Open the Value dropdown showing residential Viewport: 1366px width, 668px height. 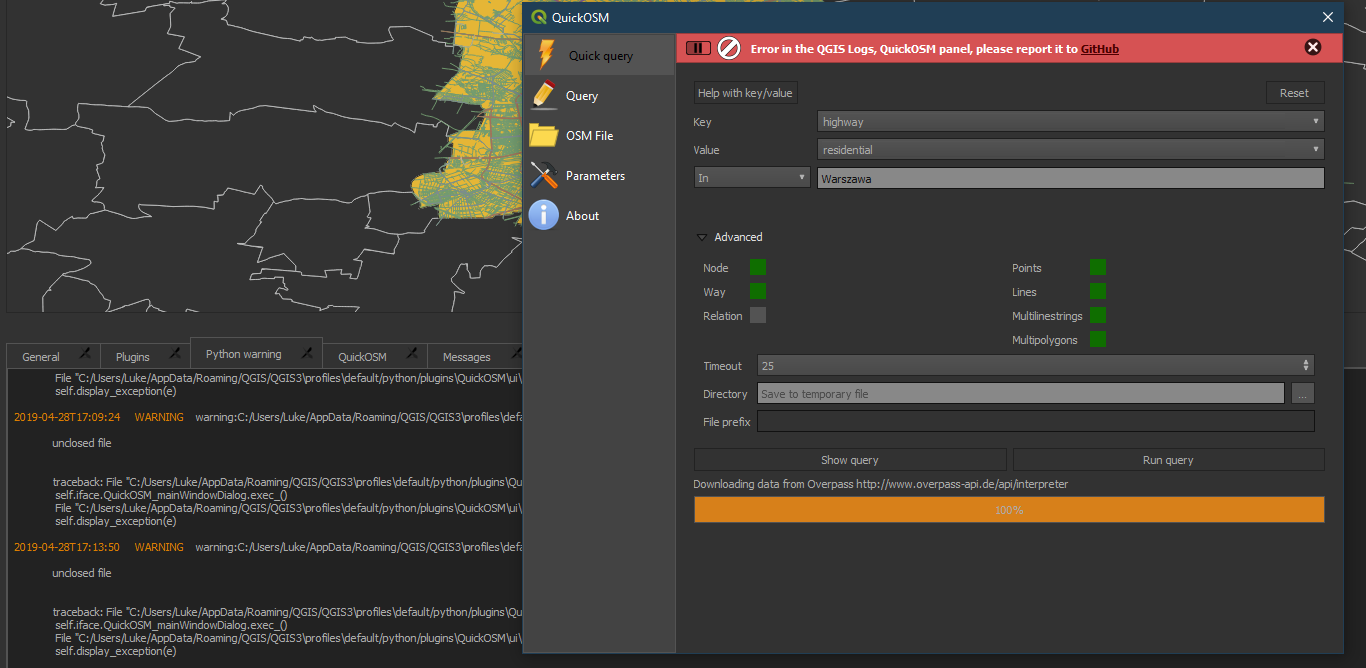[x=1071, y=150]
